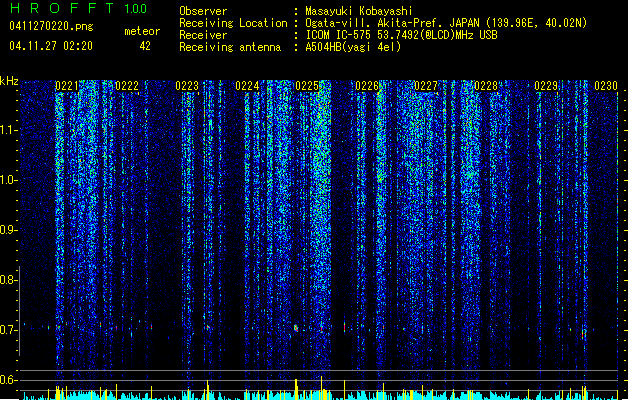Viewport: 629px width, 400px height.
Task: Click the meteor label
Action: click(142, 31)
